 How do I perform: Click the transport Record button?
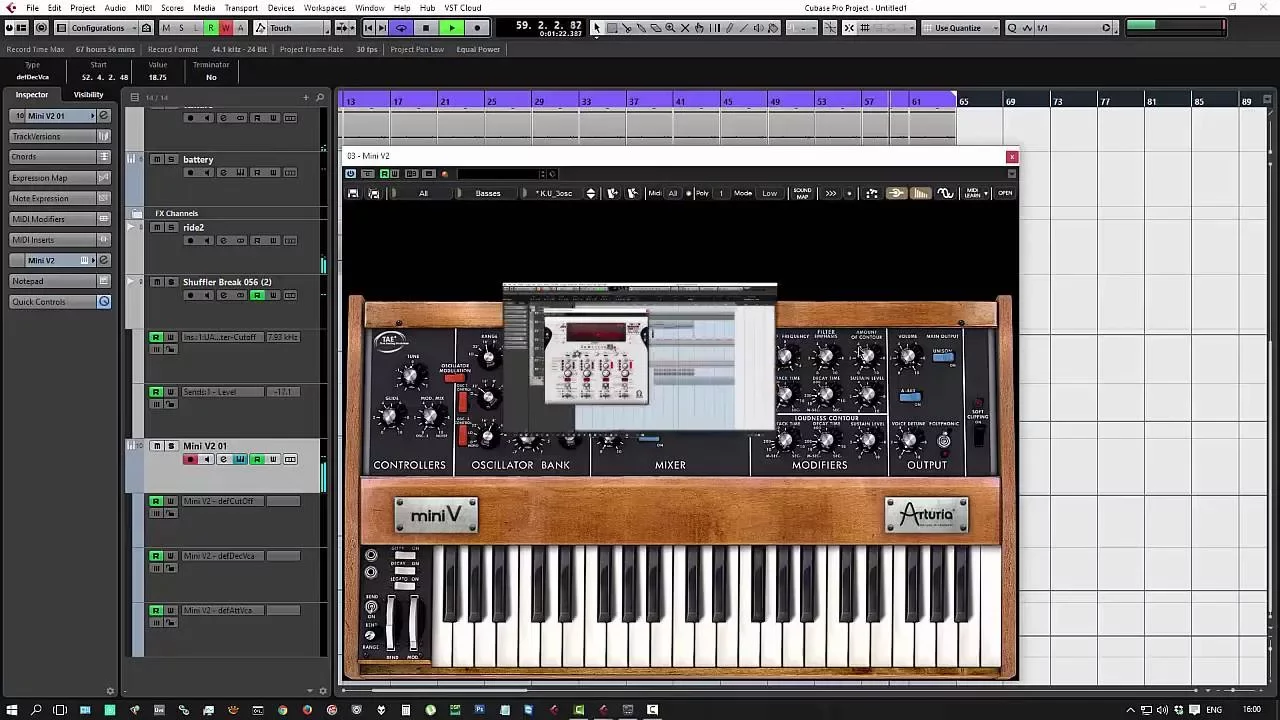(x=477, y=28)
